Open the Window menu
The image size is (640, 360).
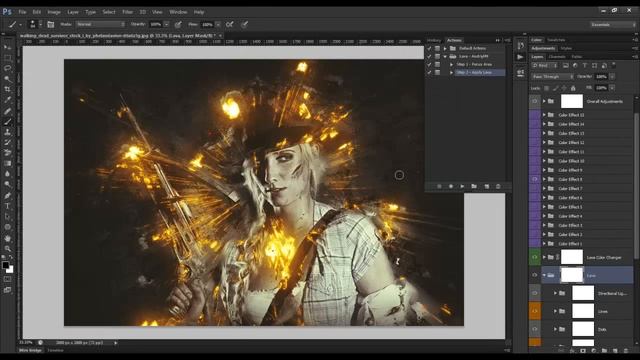178,12
